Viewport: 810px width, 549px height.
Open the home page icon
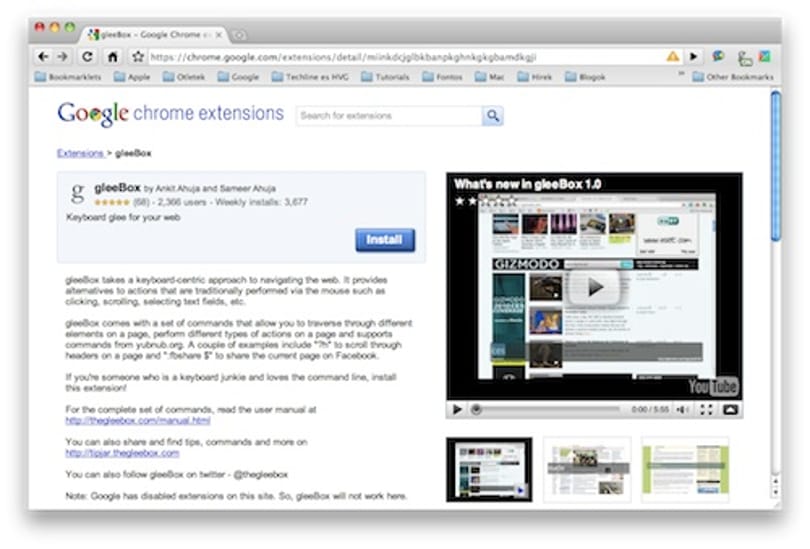point(113,57)
